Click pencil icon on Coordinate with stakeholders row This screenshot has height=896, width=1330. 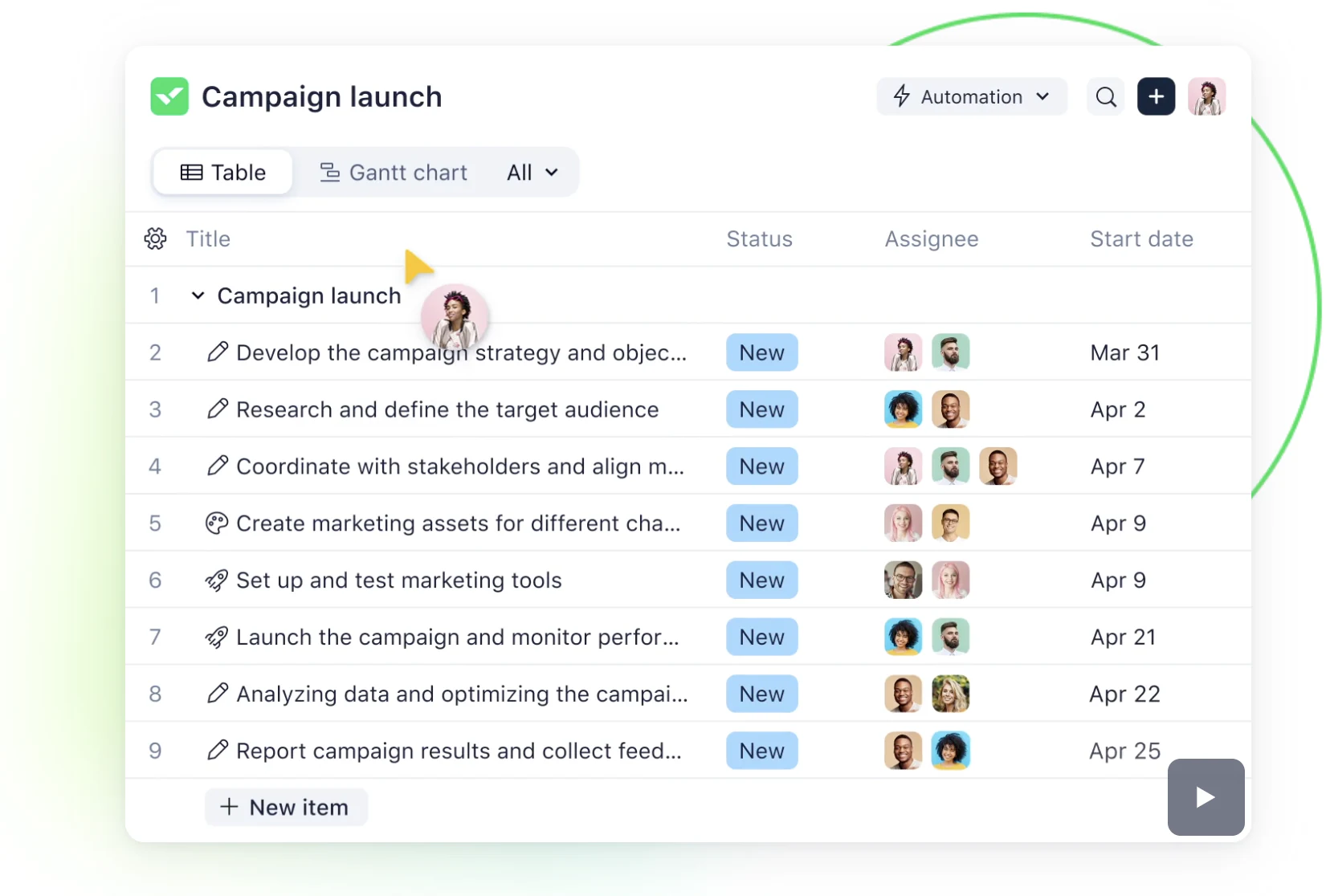click(x=217, y=466)
